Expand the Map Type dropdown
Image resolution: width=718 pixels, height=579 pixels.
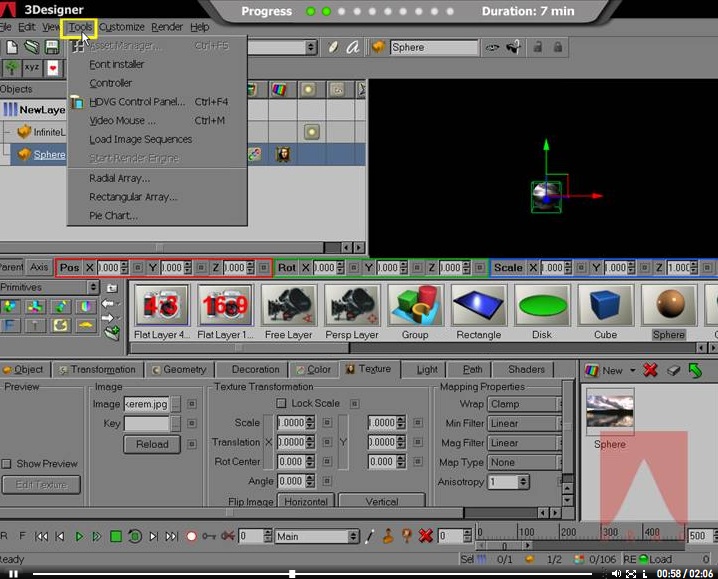[524, 463]
